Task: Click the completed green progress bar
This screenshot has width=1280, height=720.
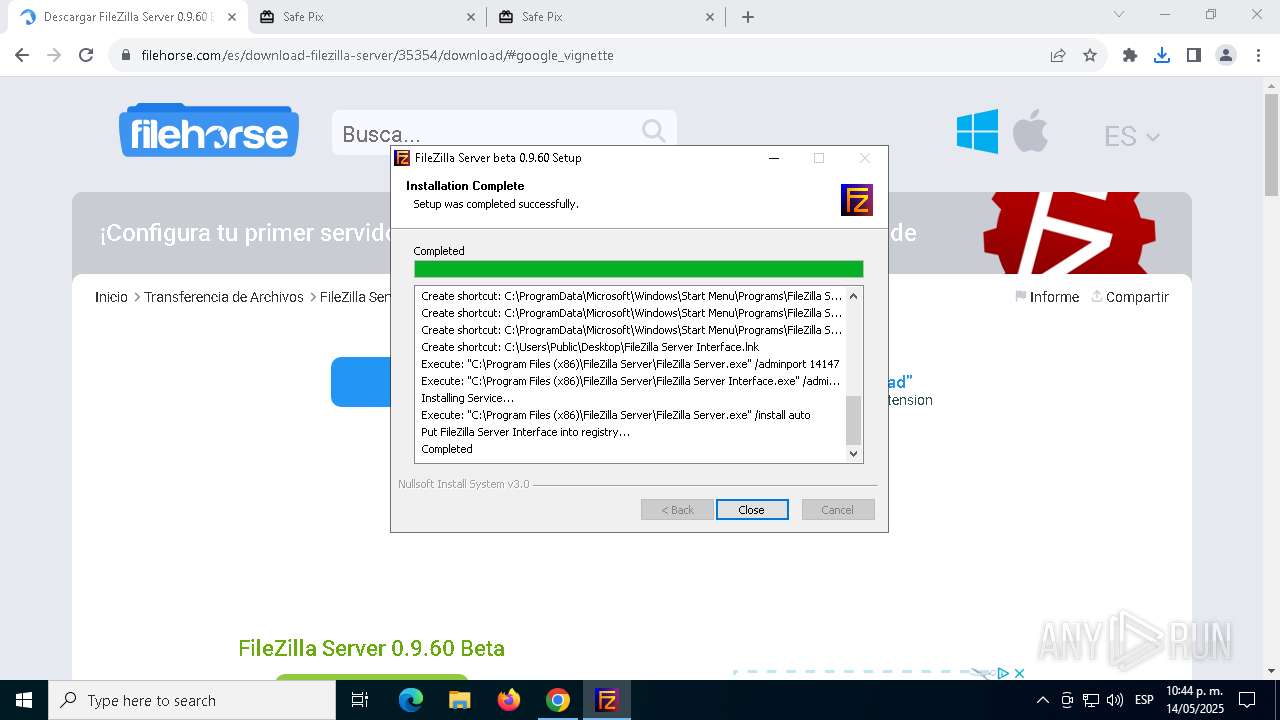Action: pos(639,269)
